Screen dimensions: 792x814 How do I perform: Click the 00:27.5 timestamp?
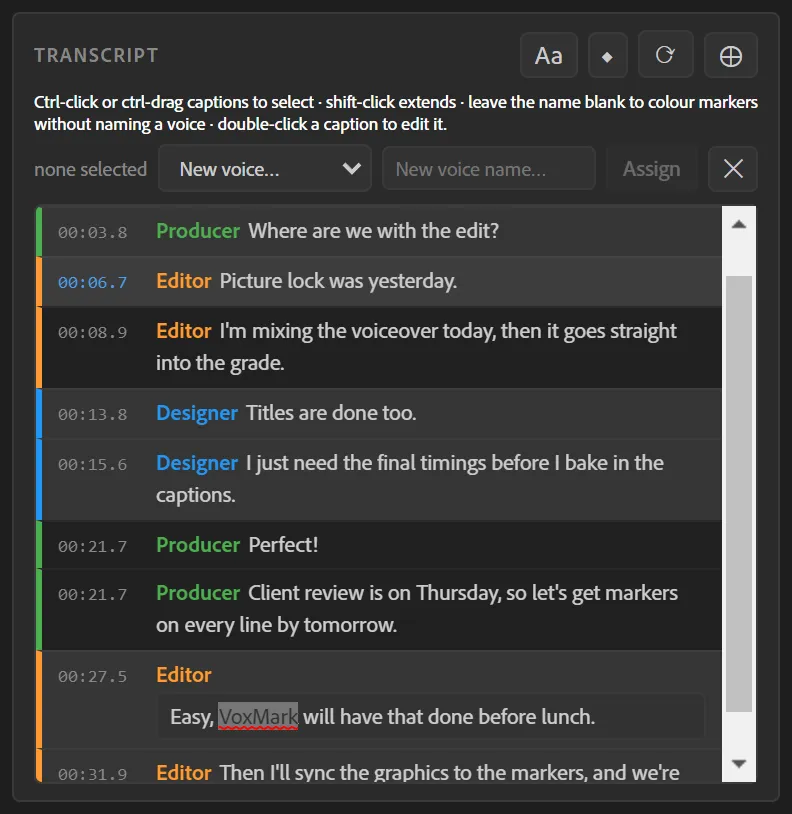[92, 676]
